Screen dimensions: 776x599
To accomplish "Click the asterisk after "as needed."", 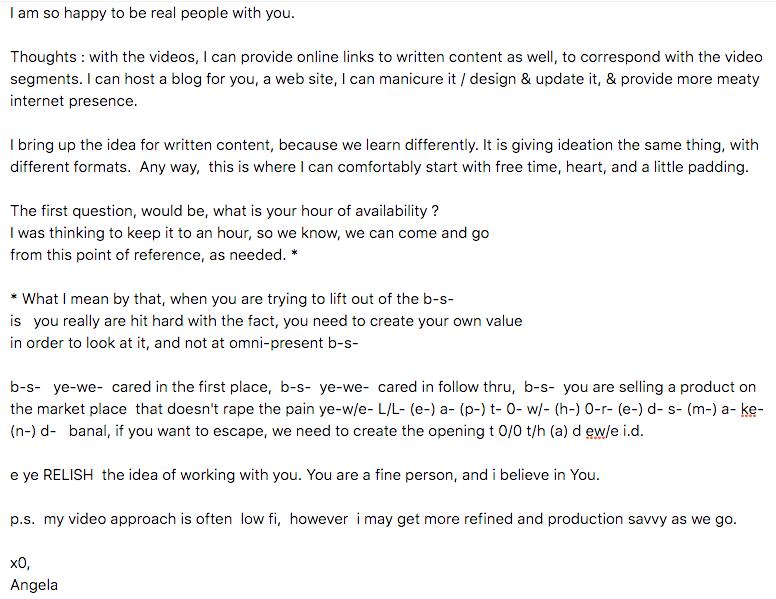I will [x=294, y=254].
